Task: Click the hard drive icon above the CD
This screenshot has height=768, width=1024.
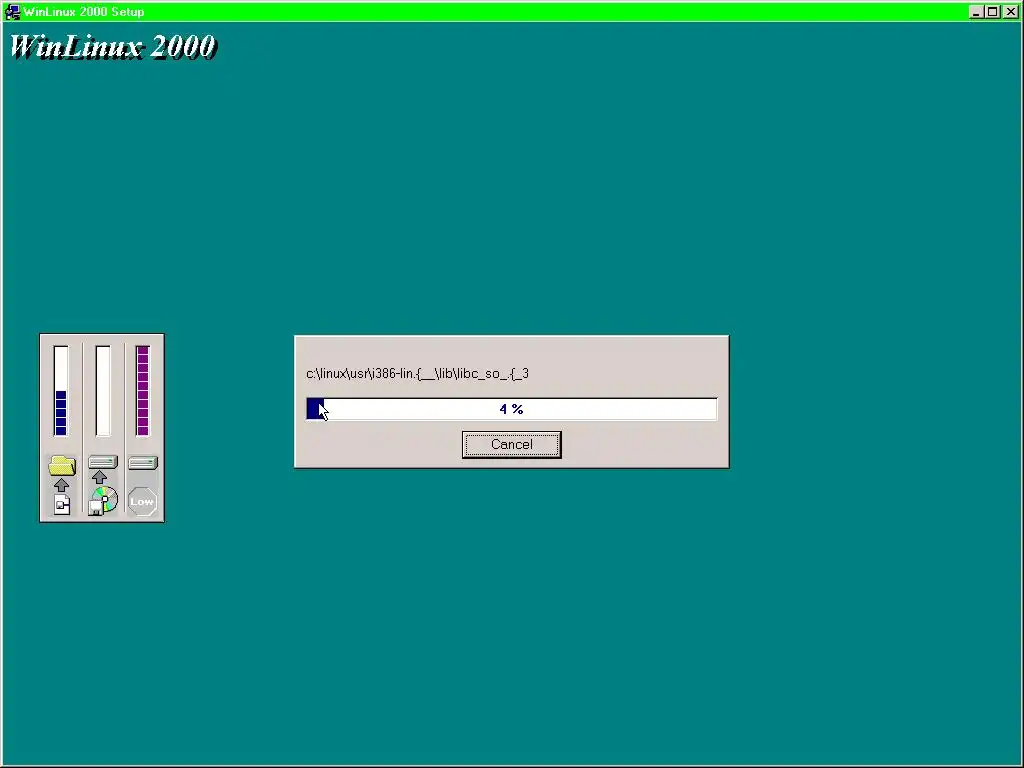Action: click(103, 462)
